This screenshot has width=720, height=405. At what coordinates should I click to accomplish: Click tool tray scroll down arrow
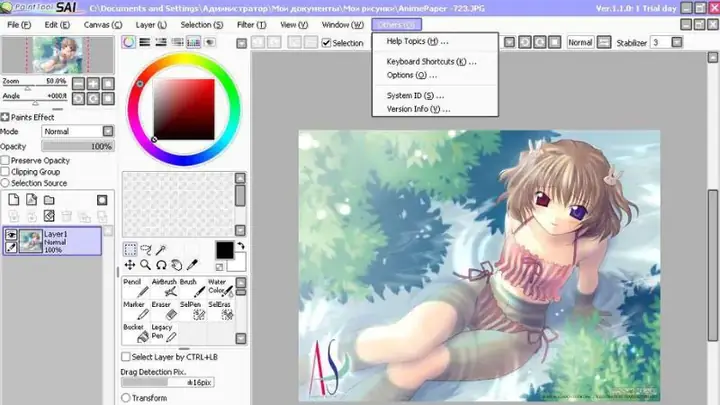(x=241, y=338)
